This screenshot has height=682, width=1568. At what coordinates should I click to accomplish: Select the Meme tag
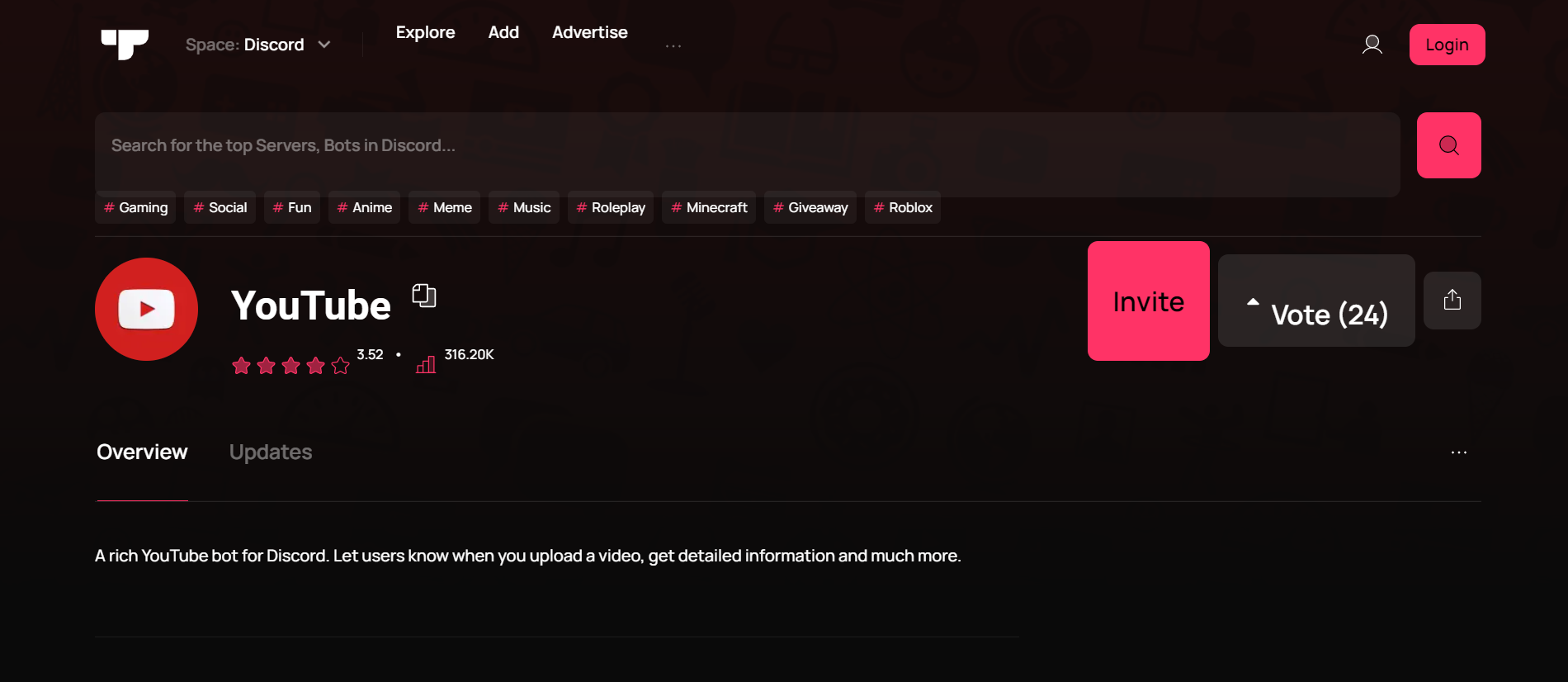444,207
